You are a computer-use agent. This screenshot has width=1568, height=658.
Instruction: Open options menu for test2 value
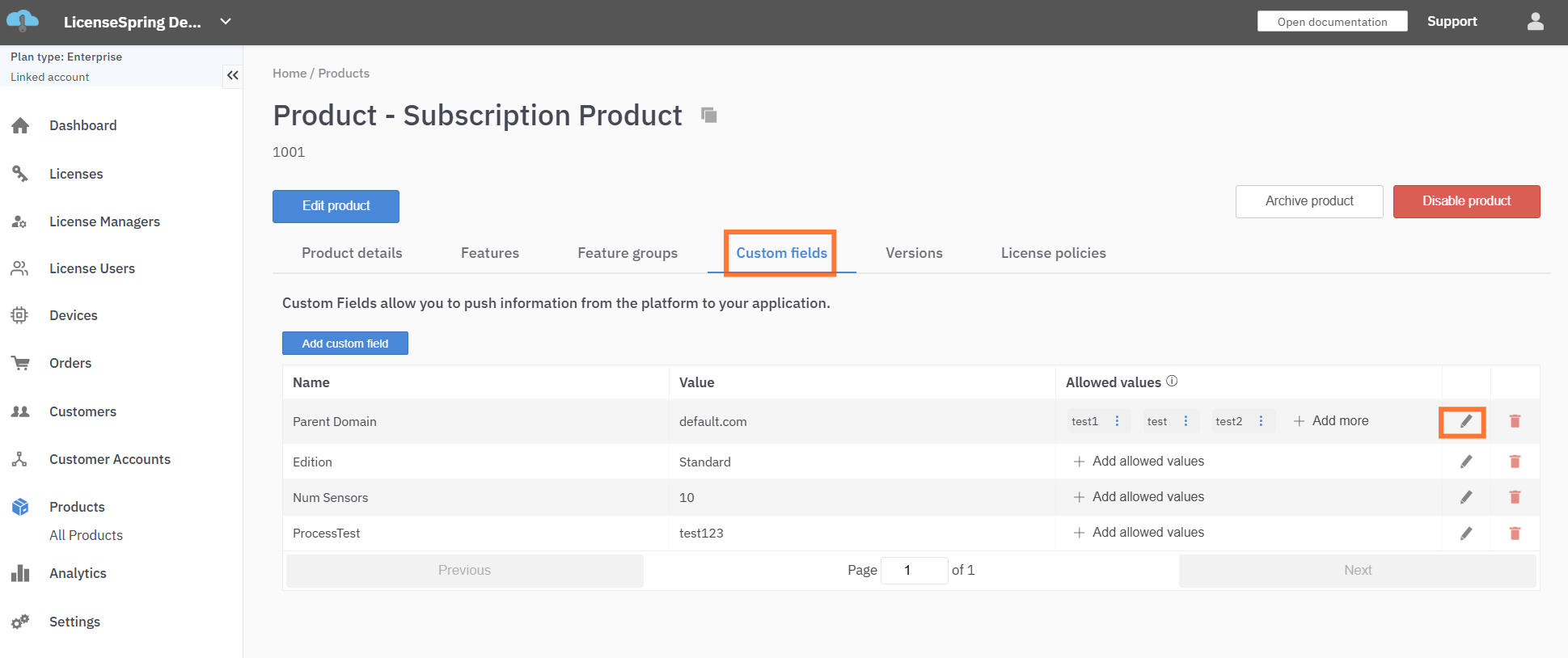tap(1261, 421)
